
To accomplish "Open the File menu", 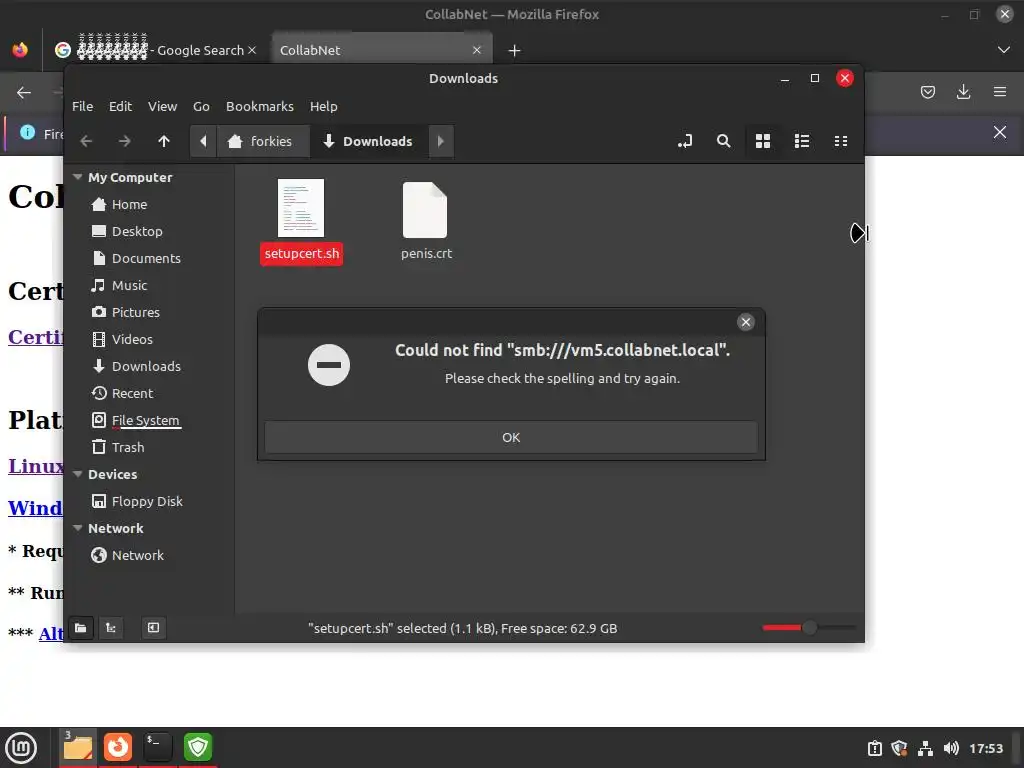I will (82, 106).
